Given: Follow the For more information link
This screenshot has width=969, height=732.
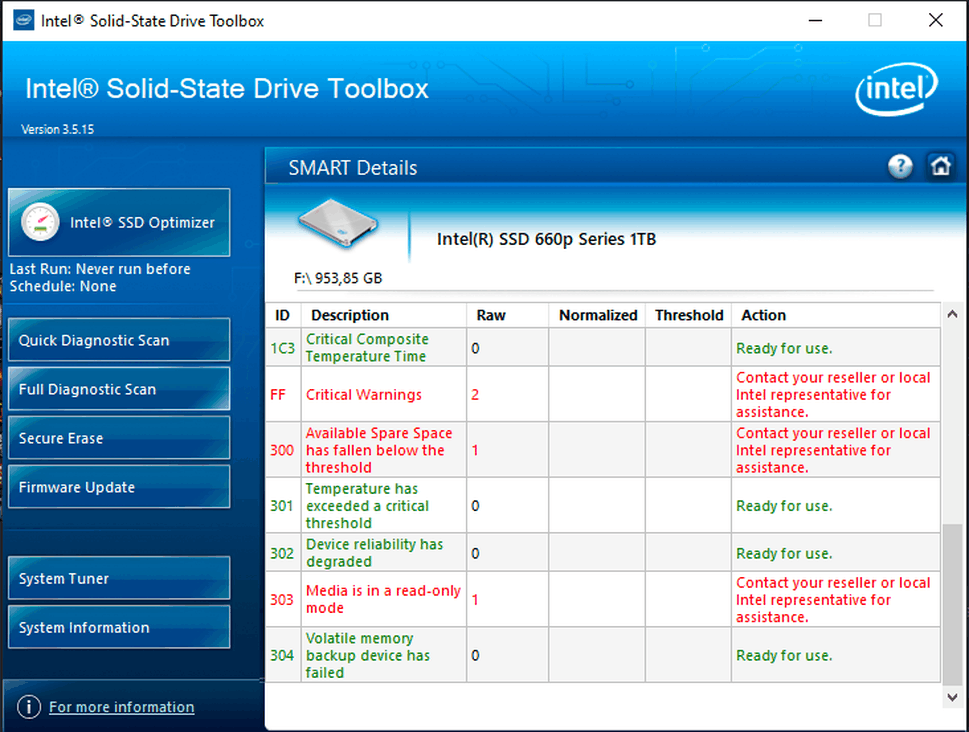Looking at the screenshot, I should [122, 707].
